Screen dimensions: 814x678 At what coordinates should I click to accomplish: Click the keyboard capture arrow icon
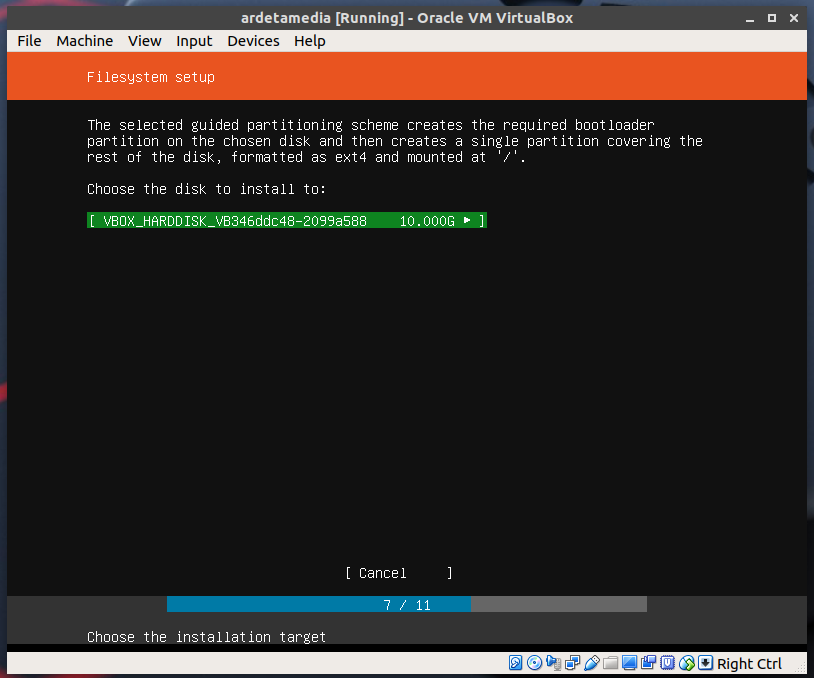[705, 663]
